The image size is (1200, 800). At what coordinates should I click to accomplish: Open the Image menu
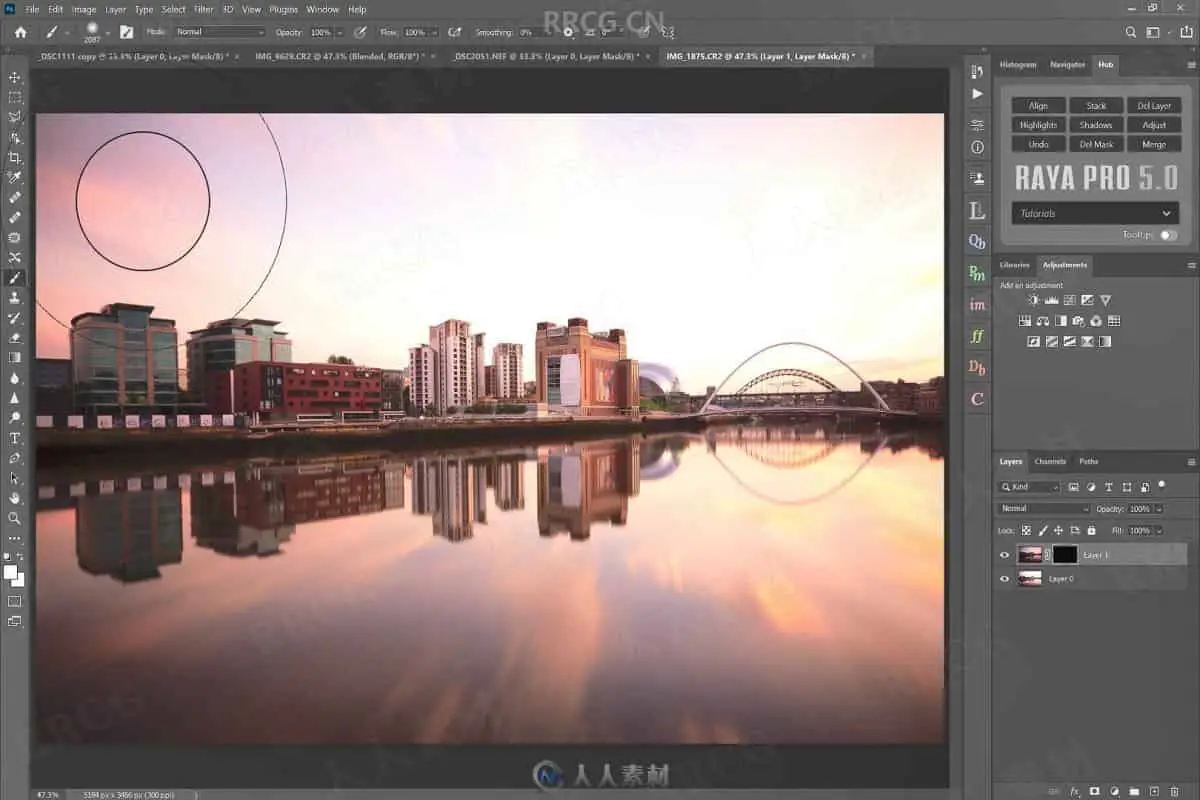coord(84,9)
